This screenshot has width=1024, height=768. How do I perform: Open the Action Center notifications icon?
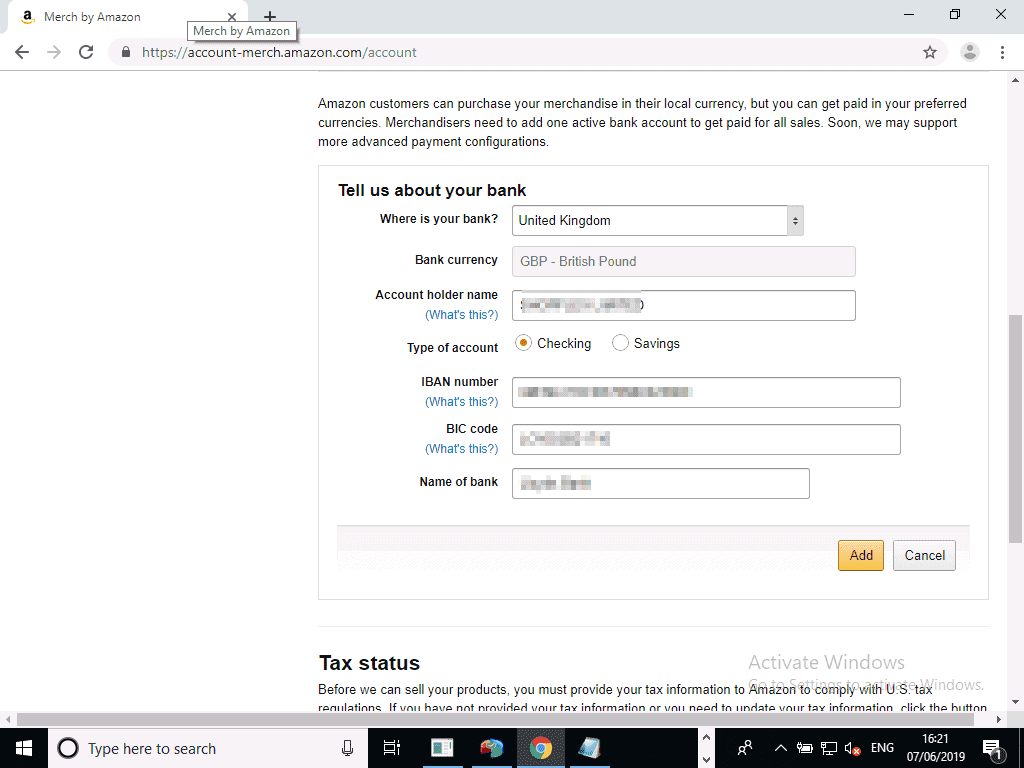click(992, 748)
